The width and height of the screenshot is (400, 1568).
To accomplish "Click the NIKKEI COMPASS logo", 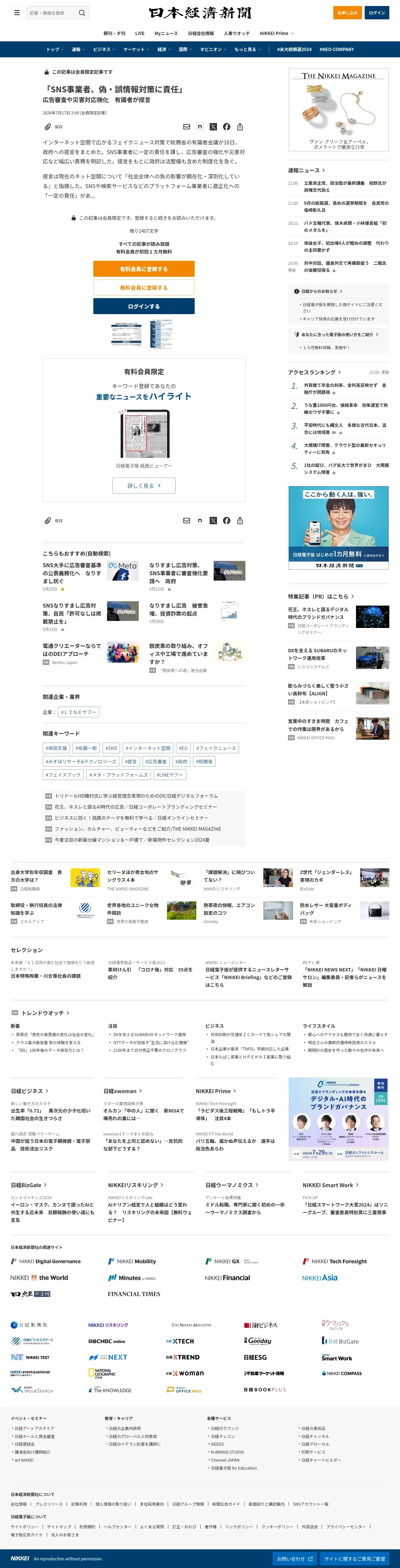I will [x=342, y=1374].
